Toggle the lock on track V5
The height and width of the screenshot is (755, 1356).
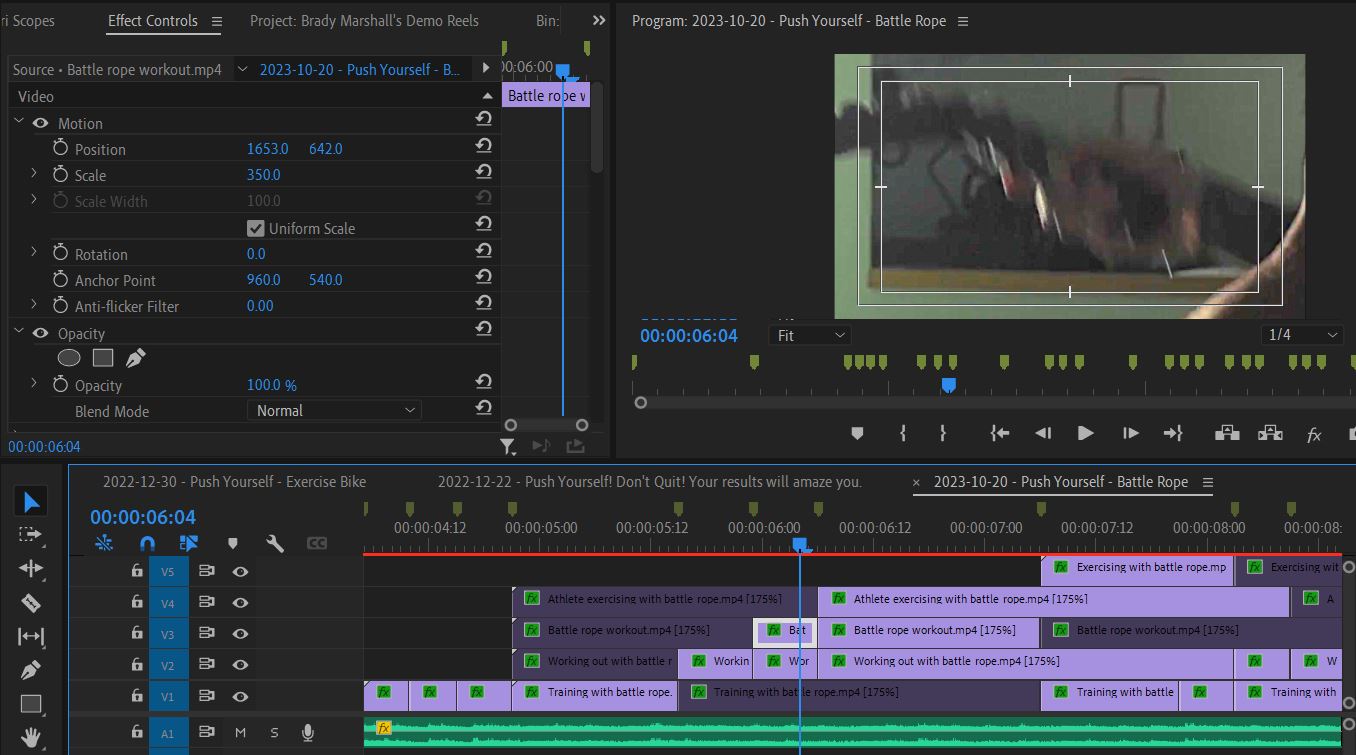click(x=136, y=571)
